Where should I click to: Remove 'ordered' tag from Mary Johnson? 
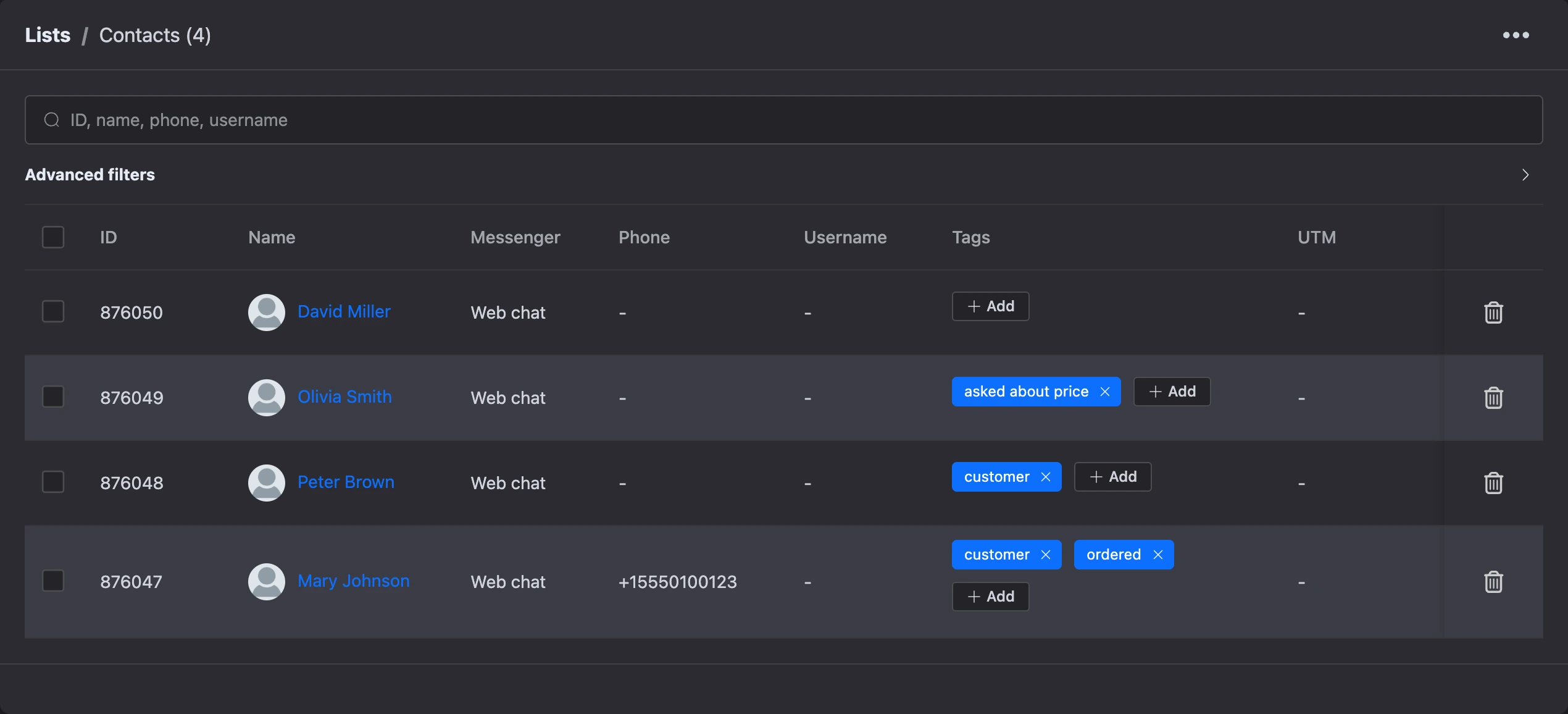coord(1158,555)
